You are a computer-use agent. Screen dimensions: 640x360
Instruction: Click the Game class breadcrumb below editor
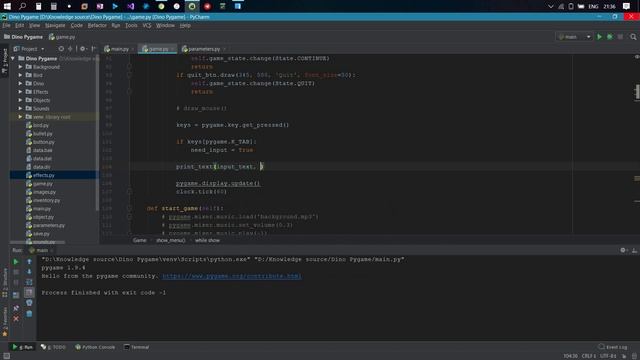tap(140, 240)
